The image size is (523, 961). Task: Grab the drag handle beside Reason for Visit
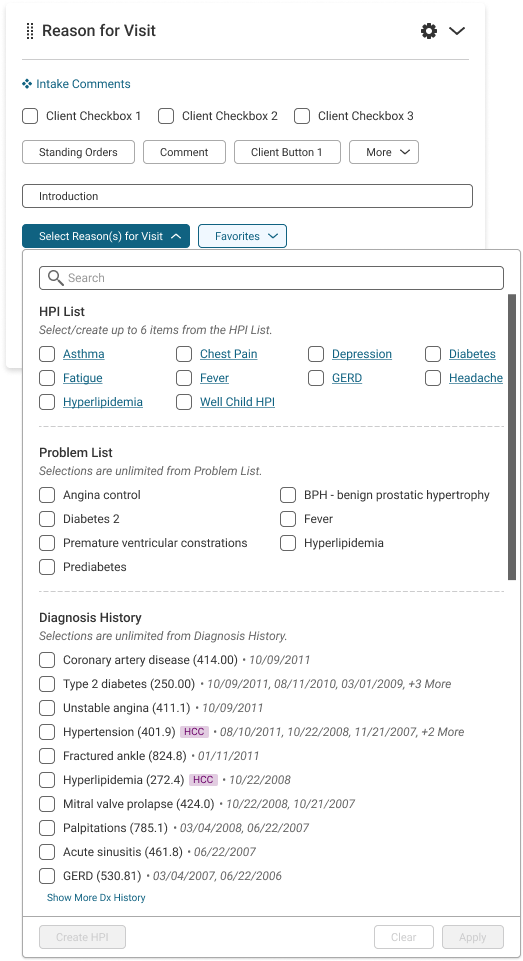click(29, 31)
